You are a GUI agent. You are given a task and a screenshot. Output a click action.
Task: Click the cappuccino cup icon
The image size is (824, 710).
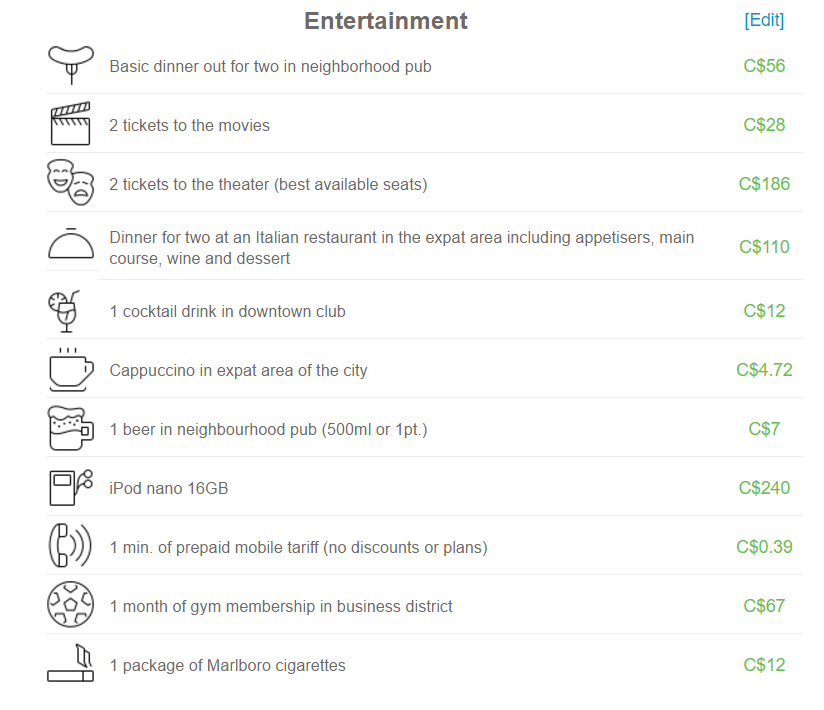(70, 370)
